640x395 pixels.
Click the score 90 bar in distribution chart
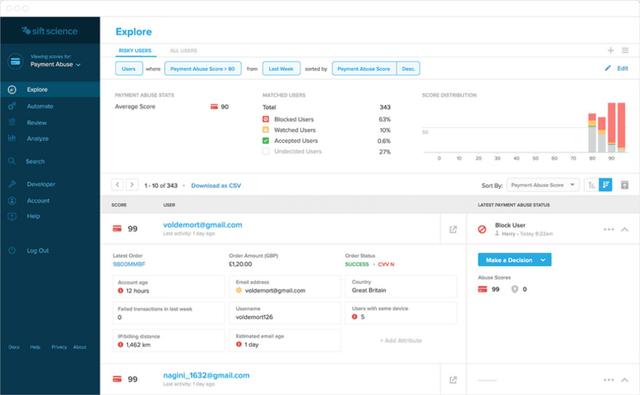tap(611, 127)
